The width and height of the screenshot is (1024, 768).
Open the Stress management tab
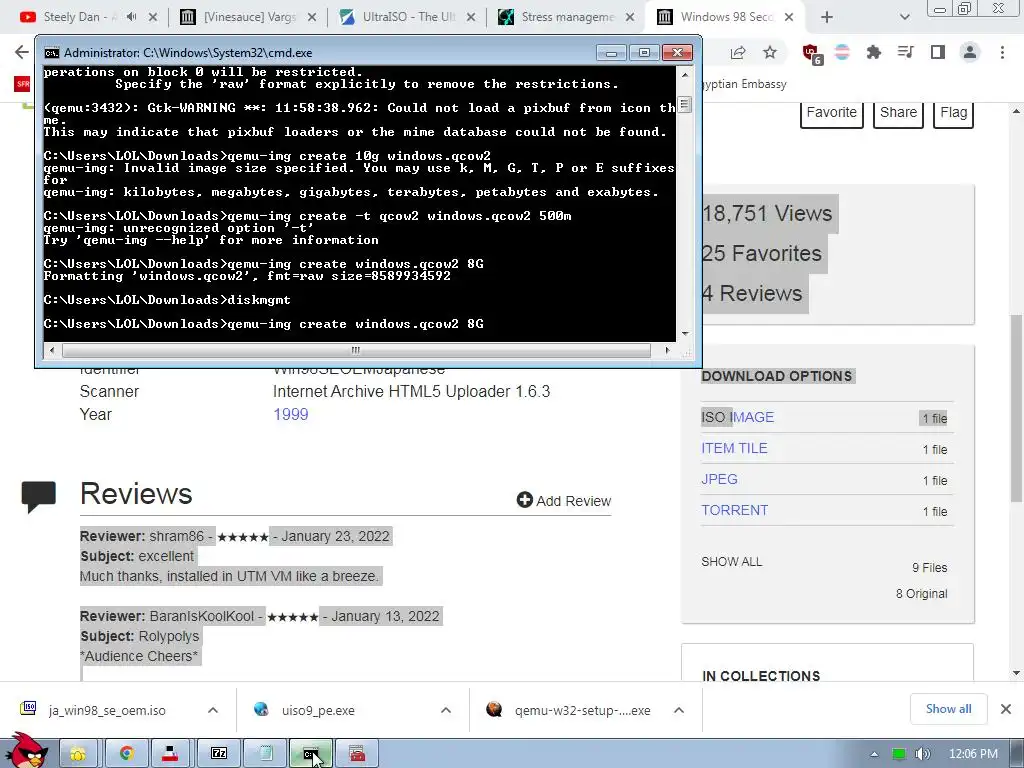click(x=567, y=17)
